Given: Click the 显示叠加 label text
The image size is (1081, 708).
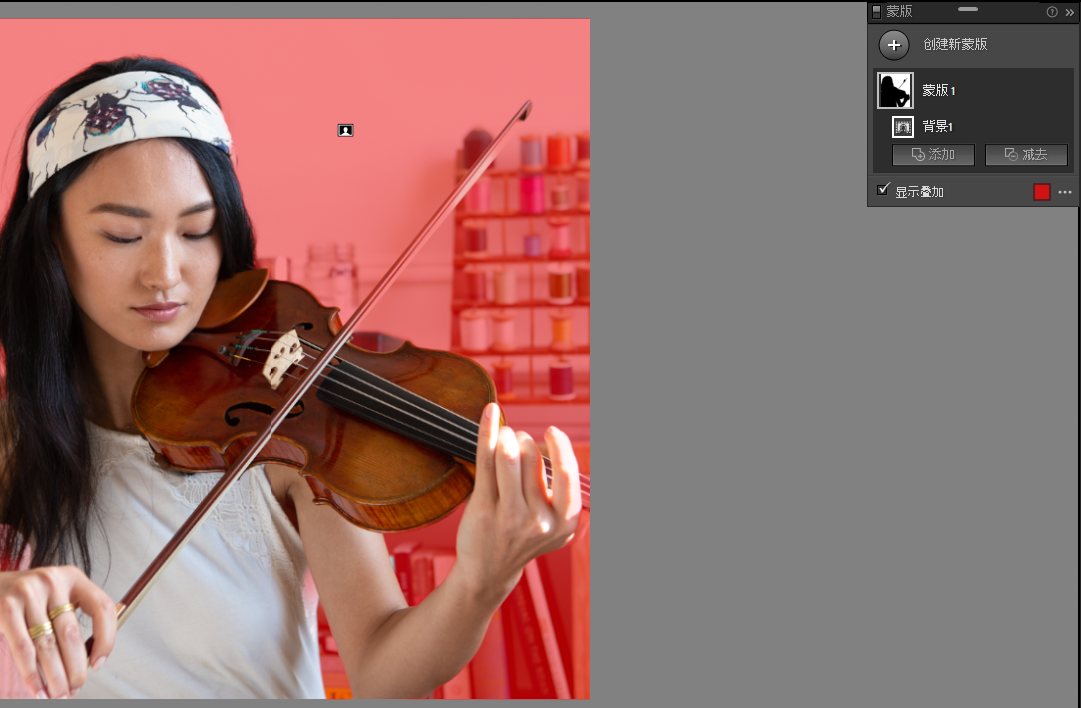Looking at the screenshot, I should (x=919, y=192).
